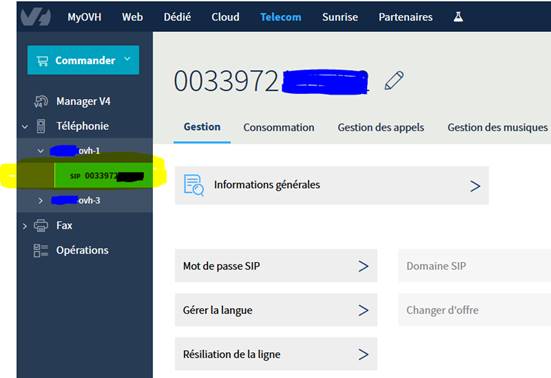Collapse the ovh-1 group chevron
The height and width of the screenshot is (378, 551).
40,151
